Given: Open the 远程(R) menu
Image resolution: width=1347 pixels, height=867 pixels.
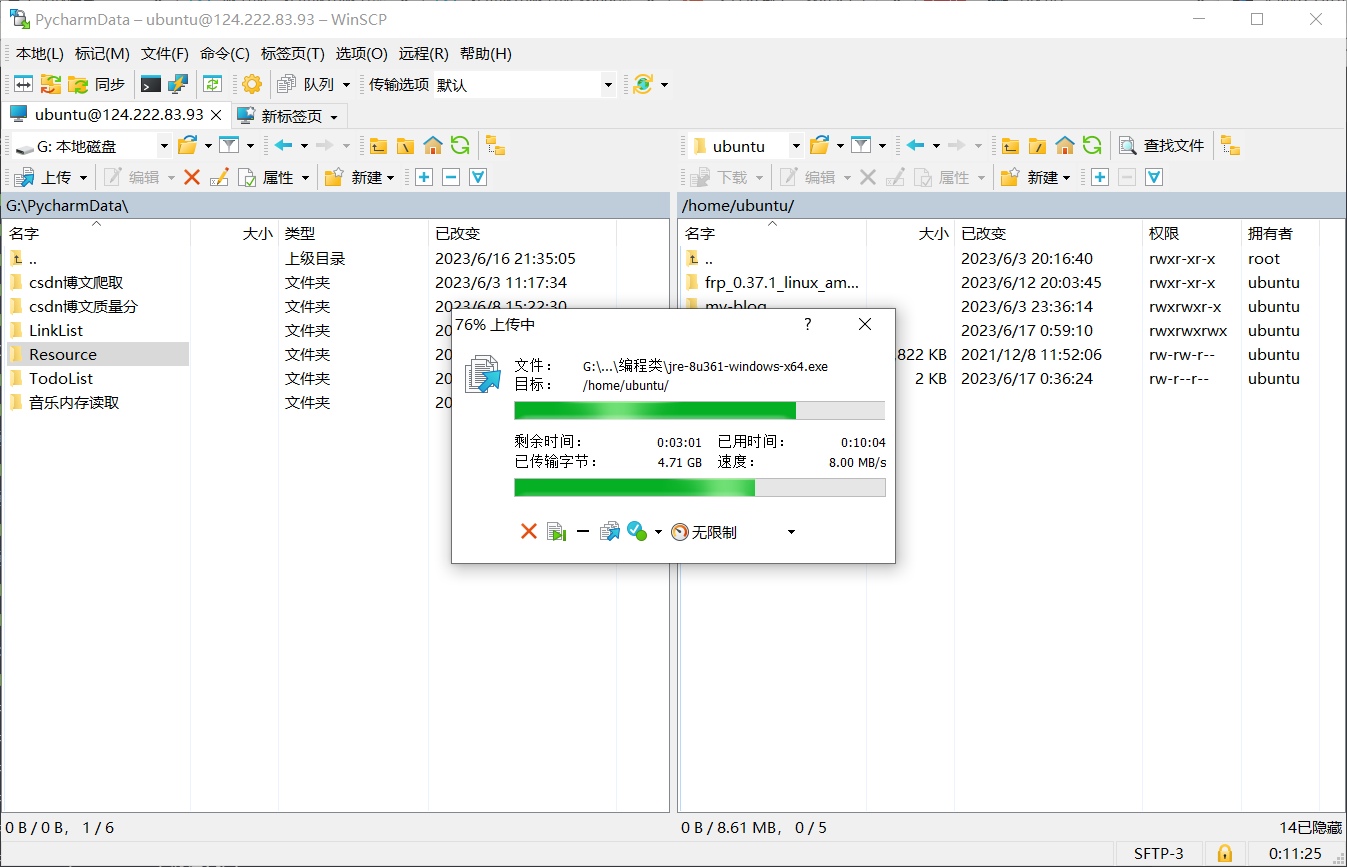Looking at the screenshot, I should [x=424, y=53].
